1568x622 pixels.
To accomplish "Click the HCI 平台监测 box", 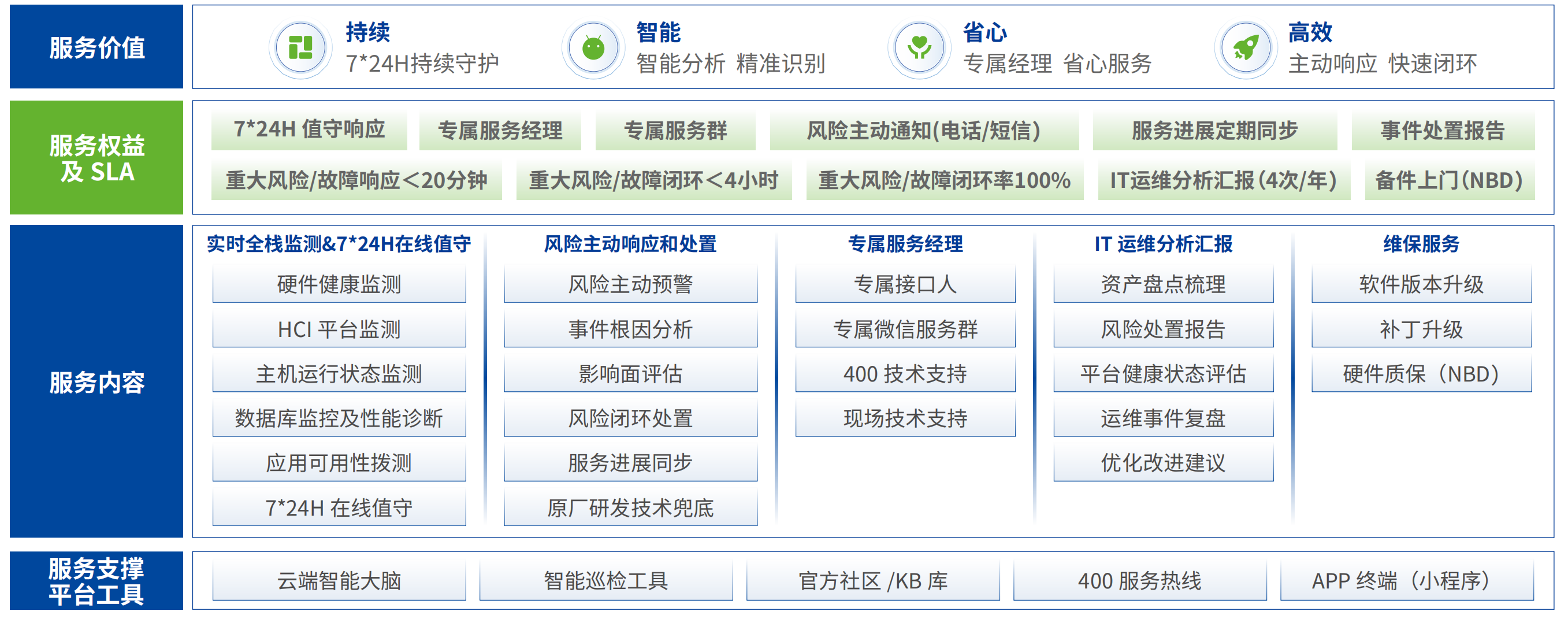I will pyautogui.click(x=339, y=329).
